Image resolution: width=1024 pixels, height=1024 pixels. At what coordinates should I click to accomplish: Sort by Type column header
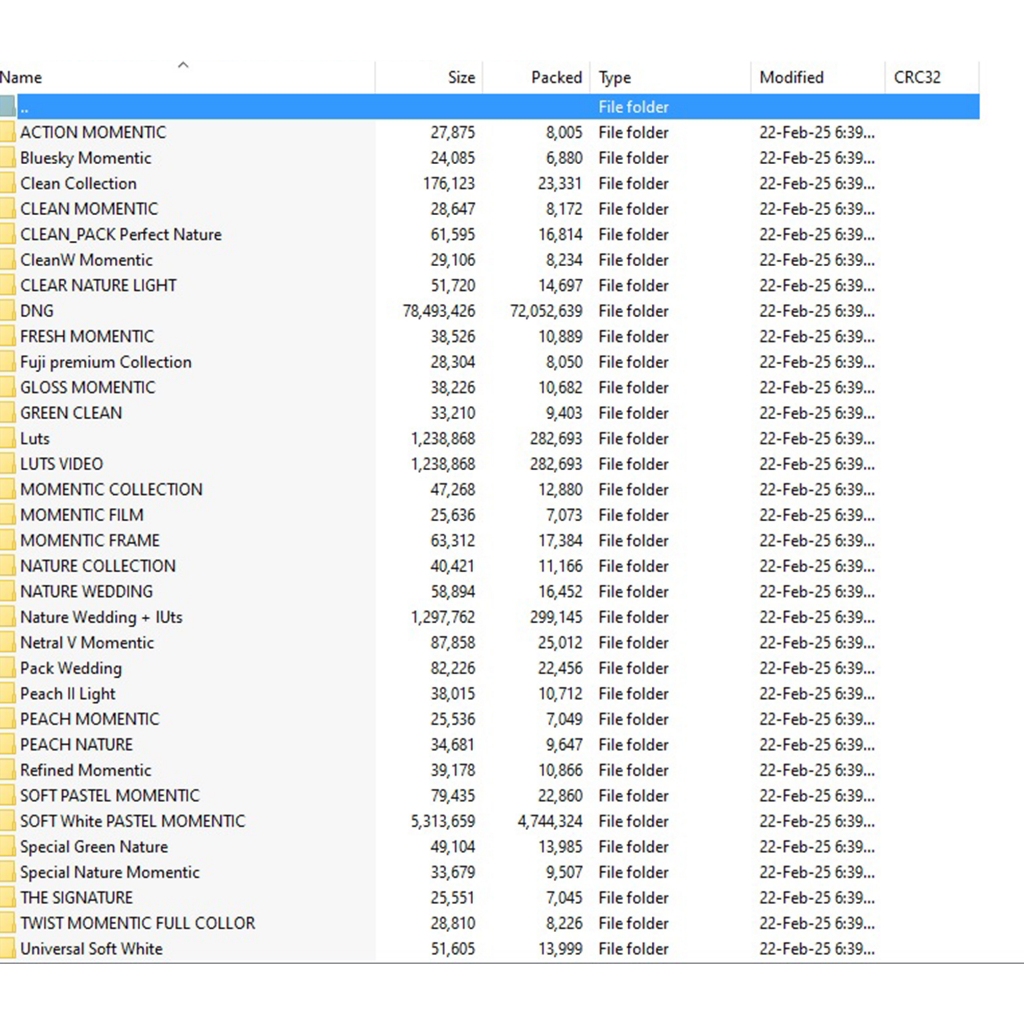[615, 78]
